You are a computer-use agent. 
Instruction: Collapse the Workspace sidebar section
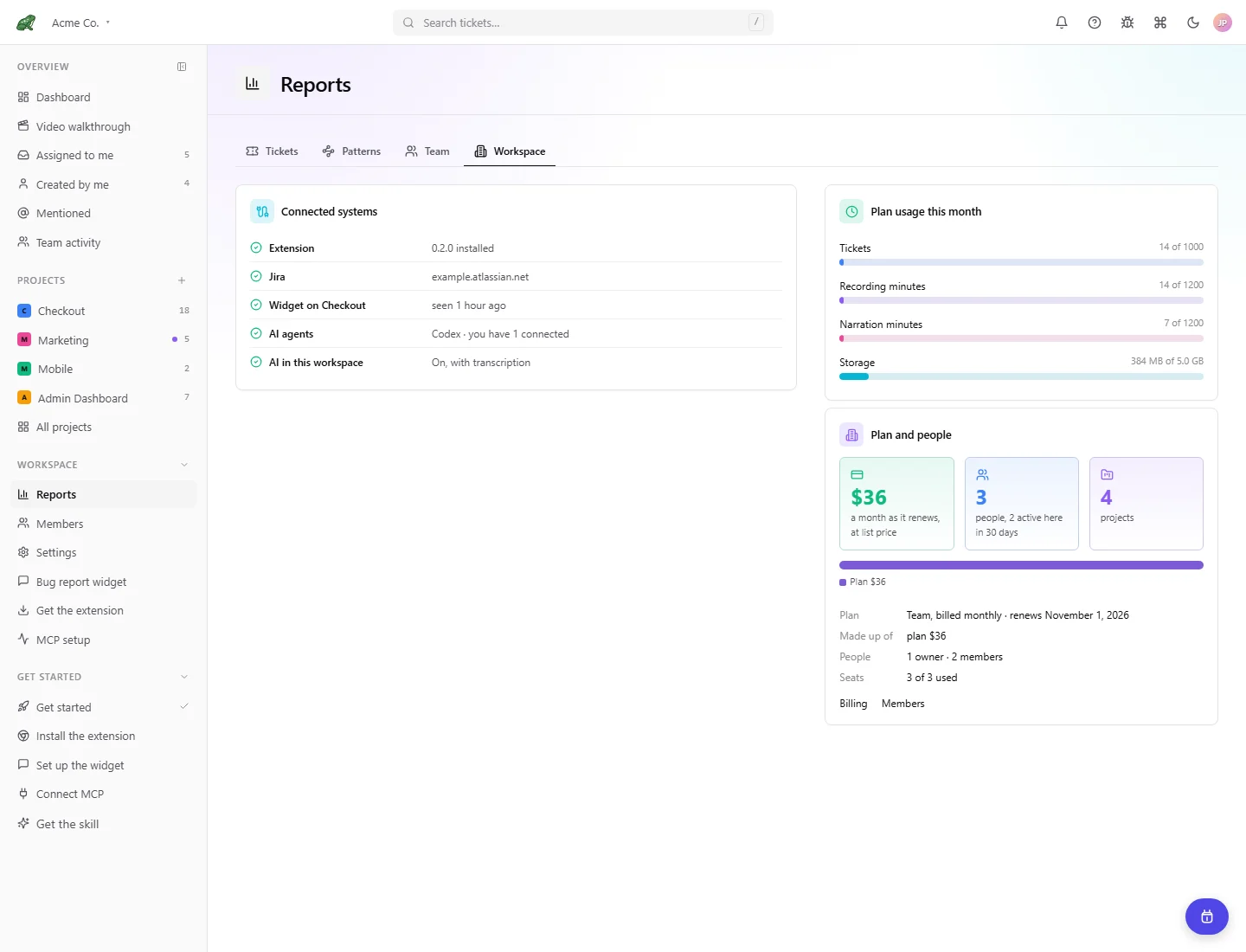pos(184,465)
